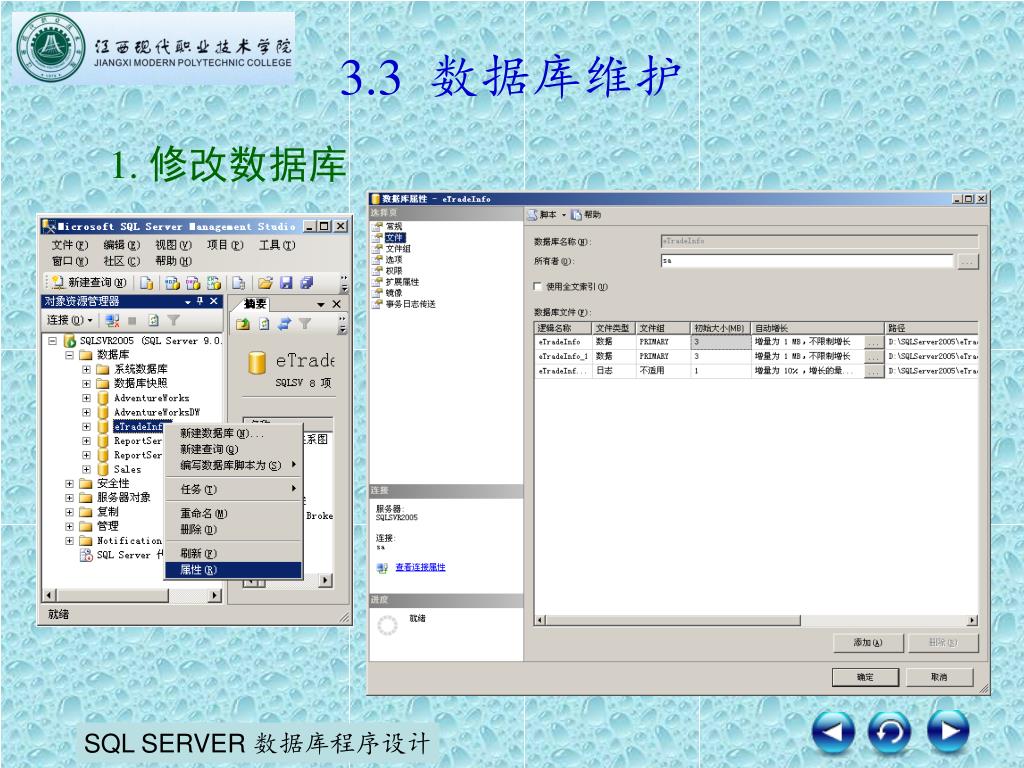Click the up-folder icon in 摘要 toolbar
Screen dimensions: 1024x768
pos(243,324)
